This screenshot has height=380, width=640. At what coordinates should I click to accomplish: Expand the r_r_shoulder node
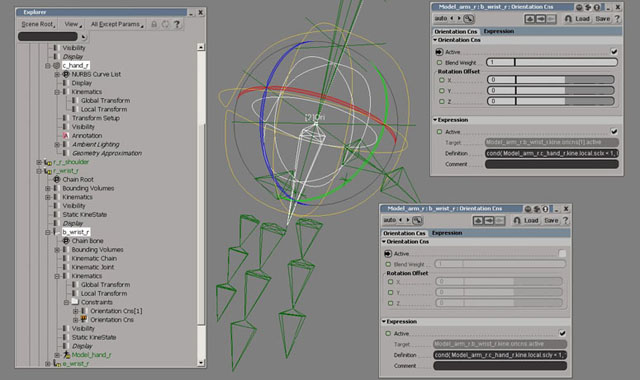coord(39,162)
